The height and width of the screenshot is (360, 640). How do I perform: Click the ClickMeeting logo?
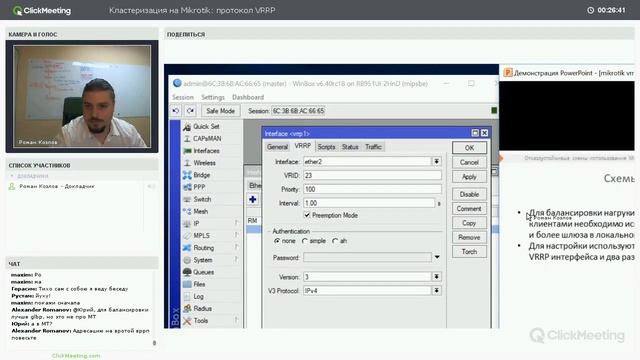coord(42,11)
